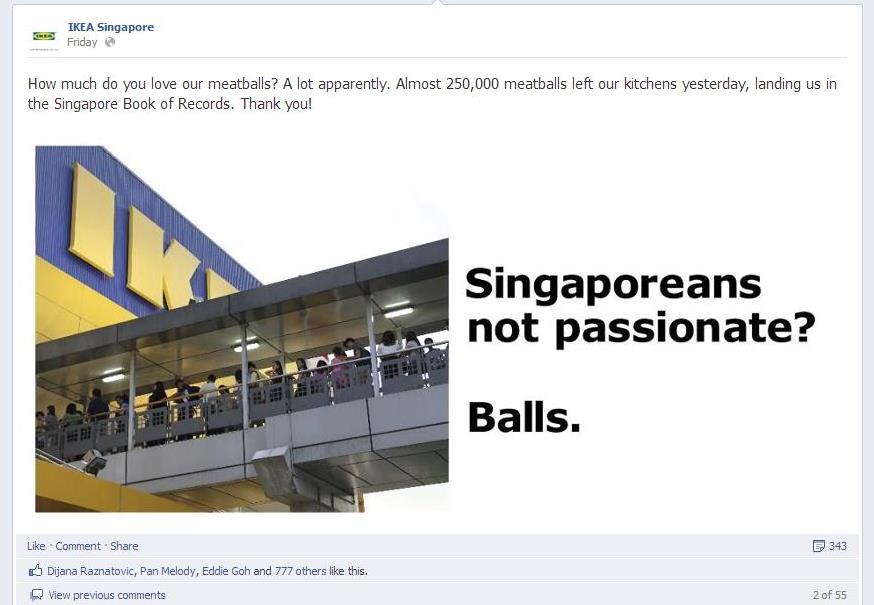Share the IKEA meatballs post
Image resolution: width=874 pixels, height=605 pixels.
[x=124, y=546]
